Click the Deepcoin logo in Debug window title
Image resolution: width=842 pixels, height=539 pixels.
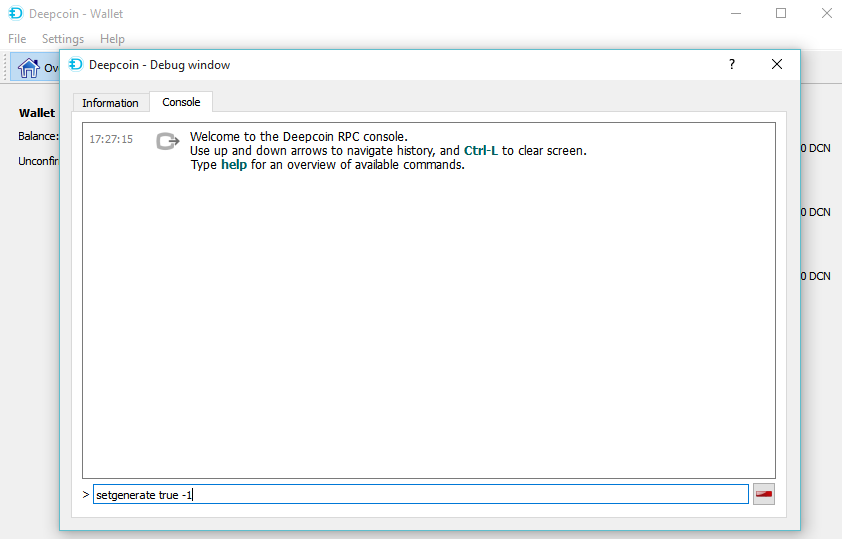76,64
